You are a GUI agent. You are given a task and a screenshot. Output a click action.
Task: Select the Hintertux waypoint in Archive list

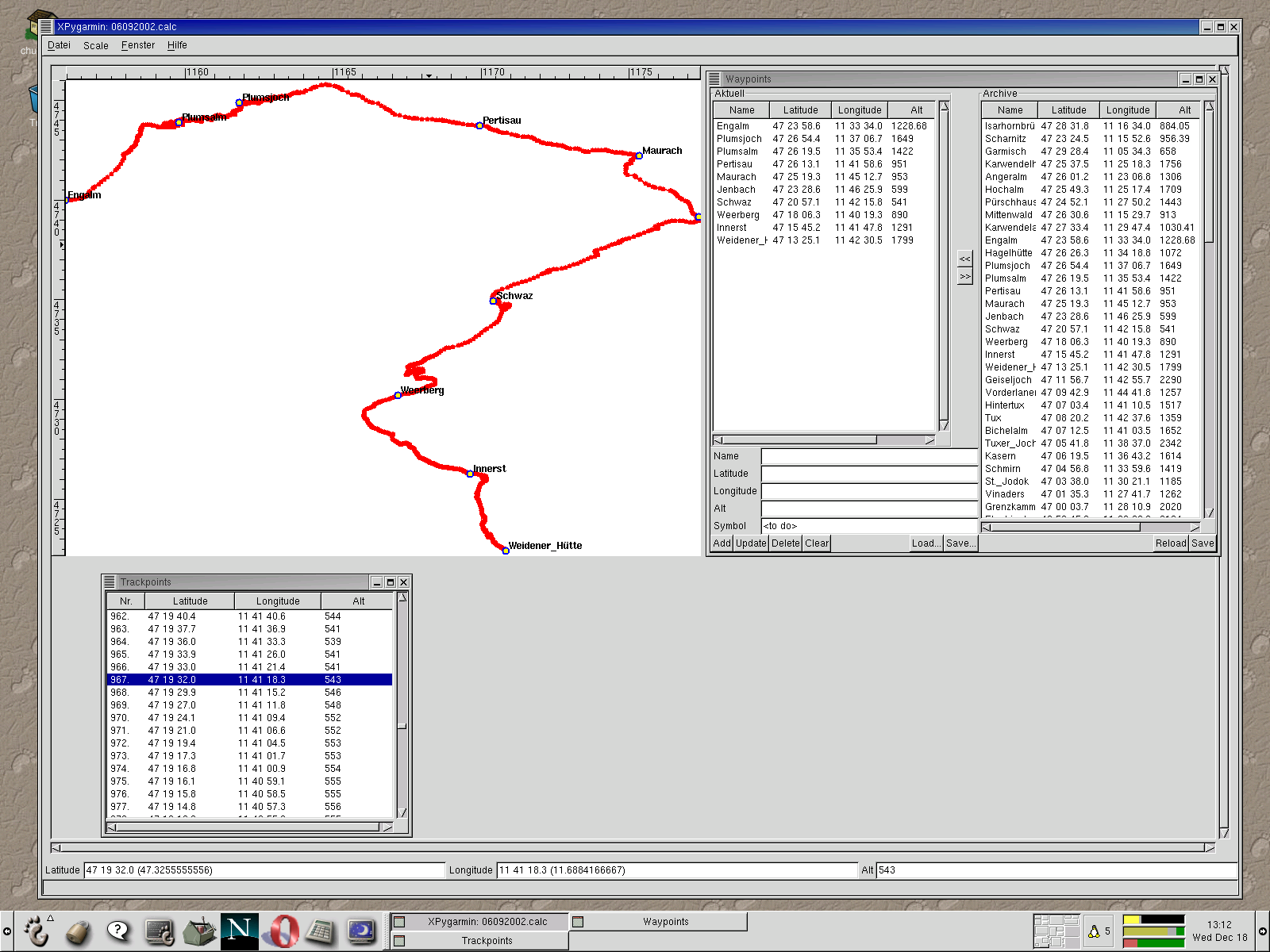(x=1004, y=405)
